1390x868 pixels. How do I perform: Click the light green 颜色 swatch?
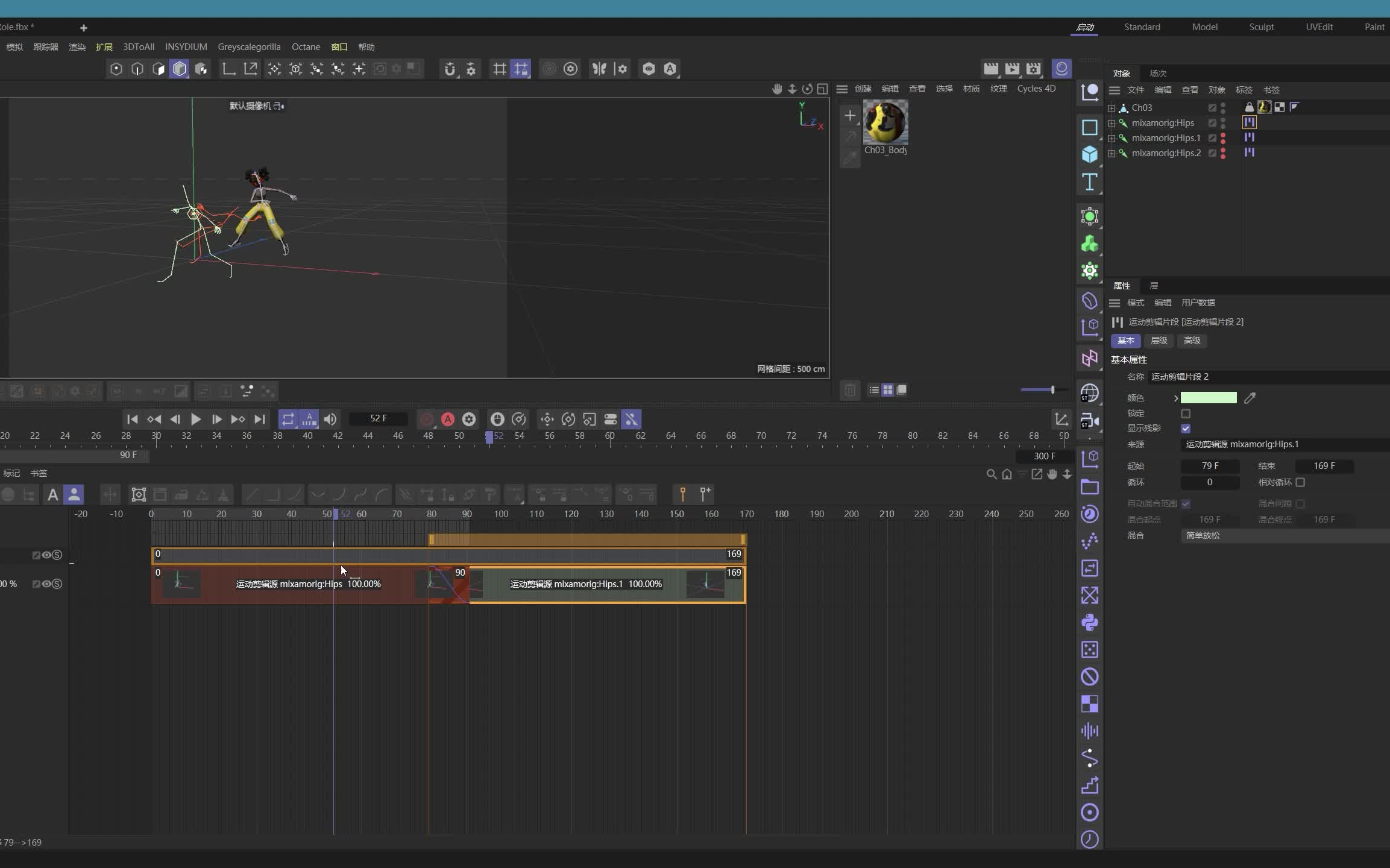click(x=1208, y=398)
